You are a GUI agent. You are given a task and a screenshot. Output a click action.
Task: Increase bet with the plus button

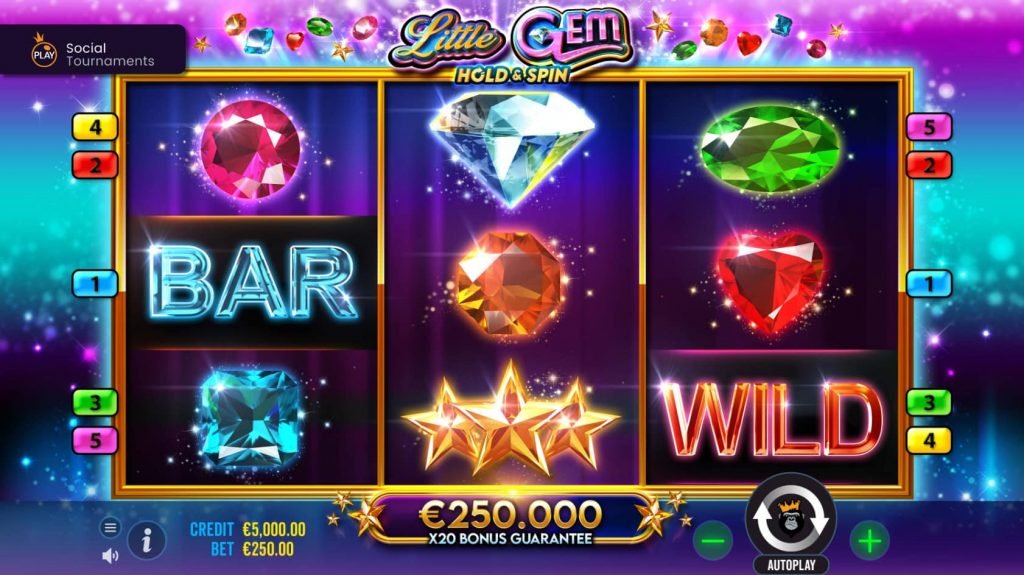click(869, 540)
